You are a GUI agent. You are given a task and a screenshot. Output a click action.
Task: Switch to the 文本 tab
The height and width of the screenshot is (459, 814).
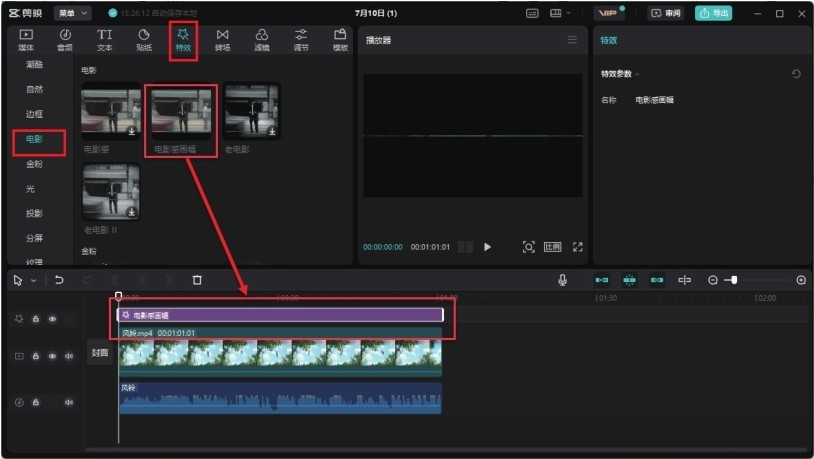[104, 39]
